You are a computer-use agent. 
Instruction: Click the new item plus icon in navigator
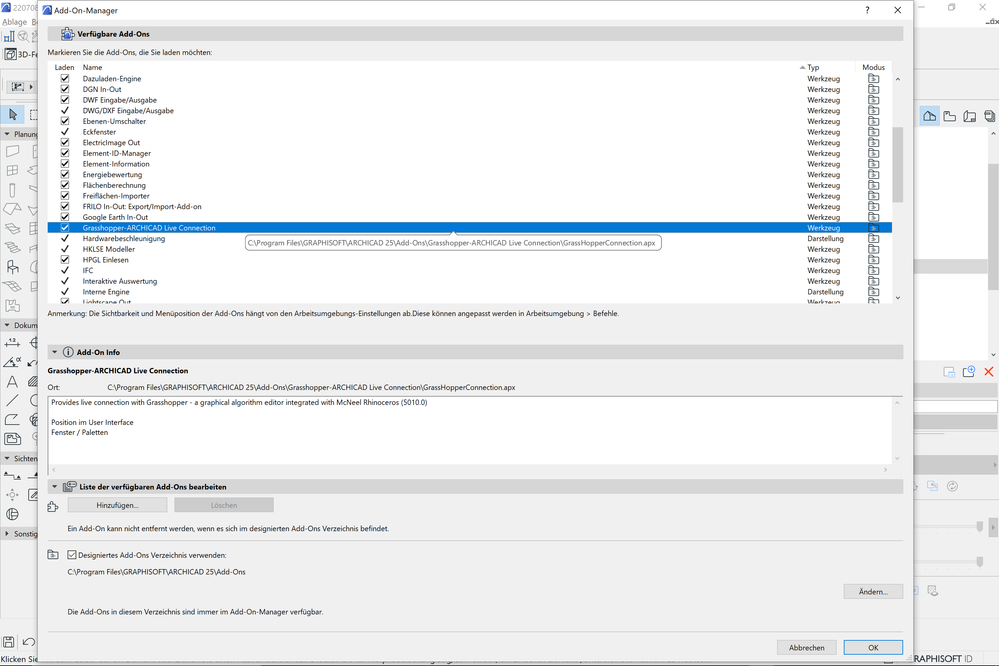click(x=969, y=372)
